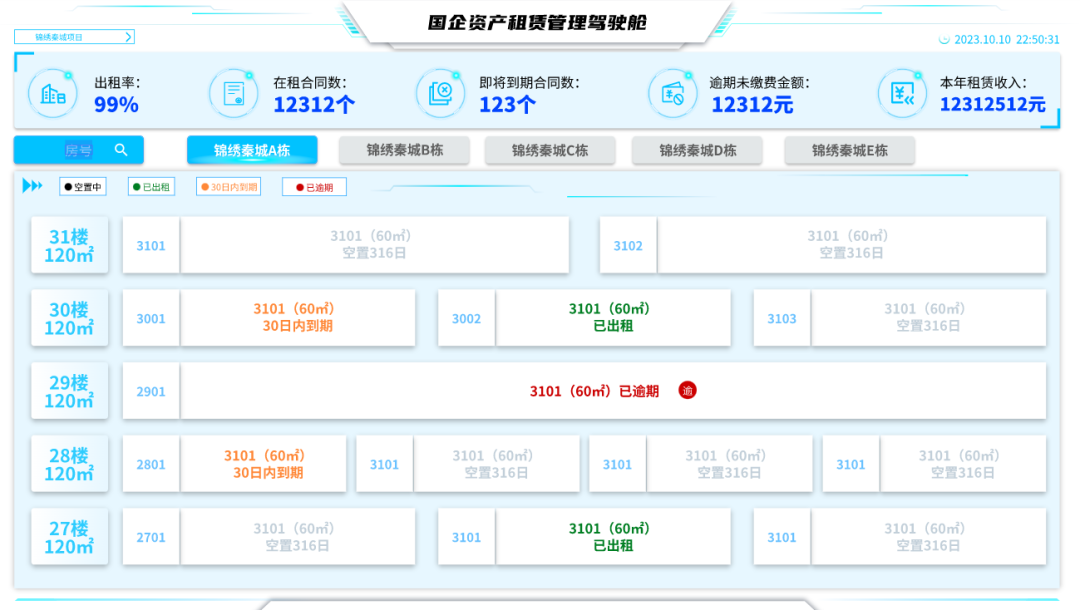The image size is (1080, 610).
Task: Toggle the 空置中 status filter
Action: pos(83,186)
